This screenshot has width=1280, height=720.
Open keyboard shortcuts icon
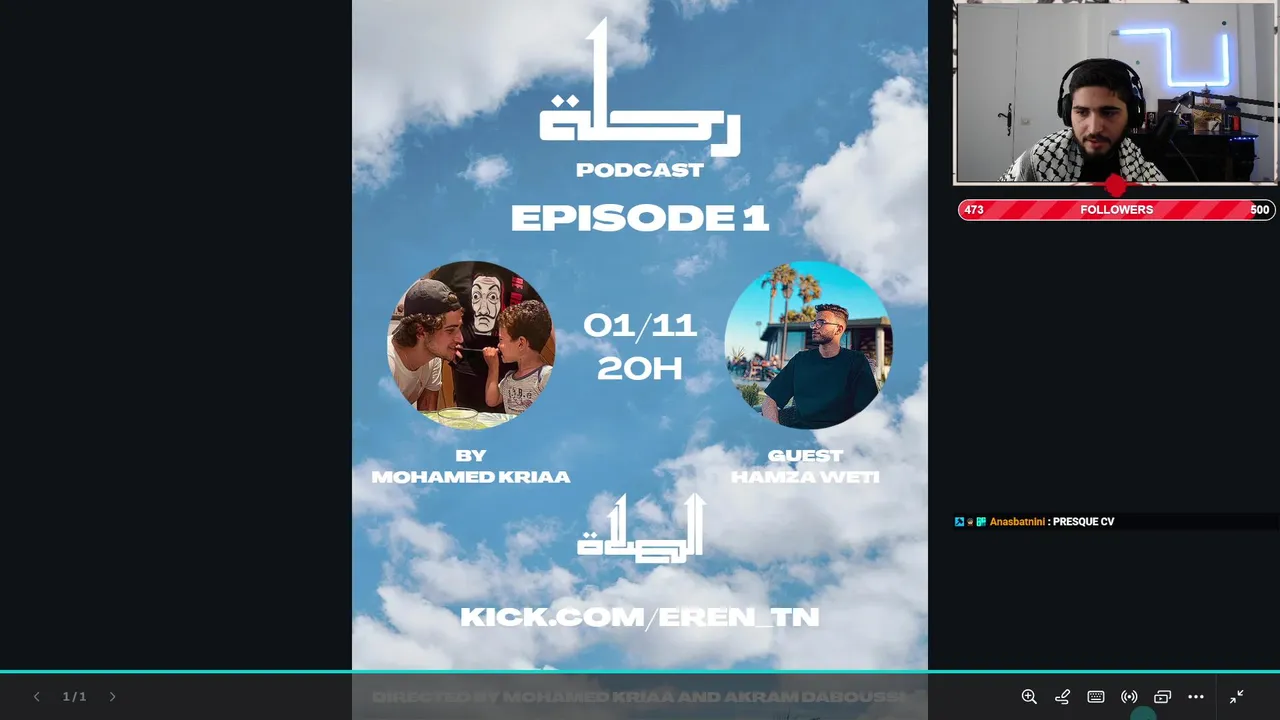[1096, 697]
